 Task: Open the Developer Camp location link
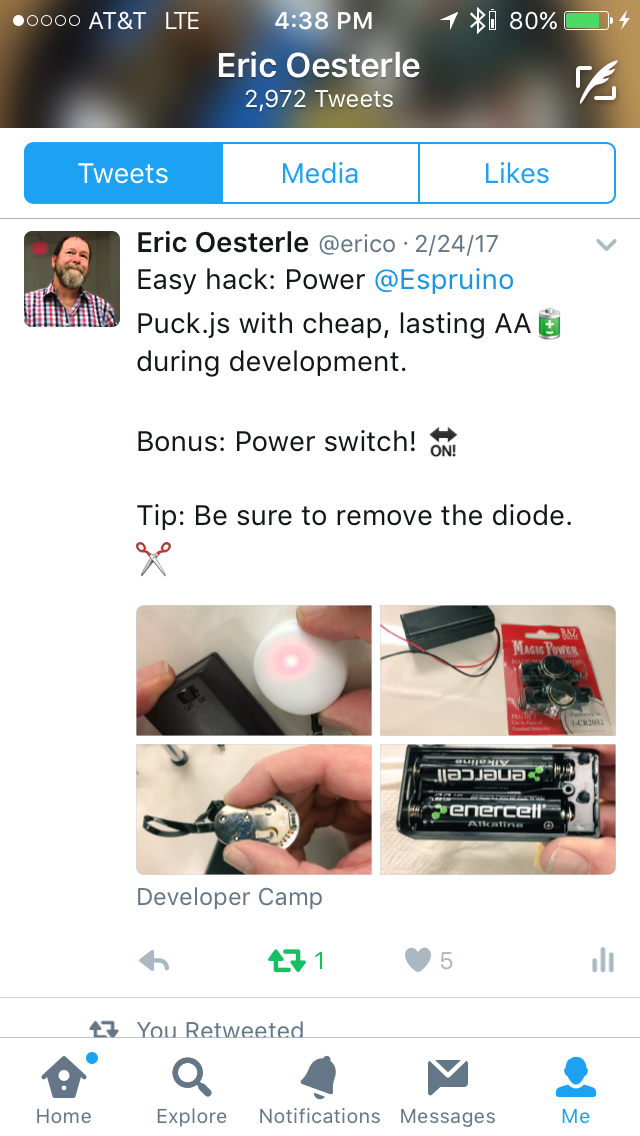(x=229, y=897)
